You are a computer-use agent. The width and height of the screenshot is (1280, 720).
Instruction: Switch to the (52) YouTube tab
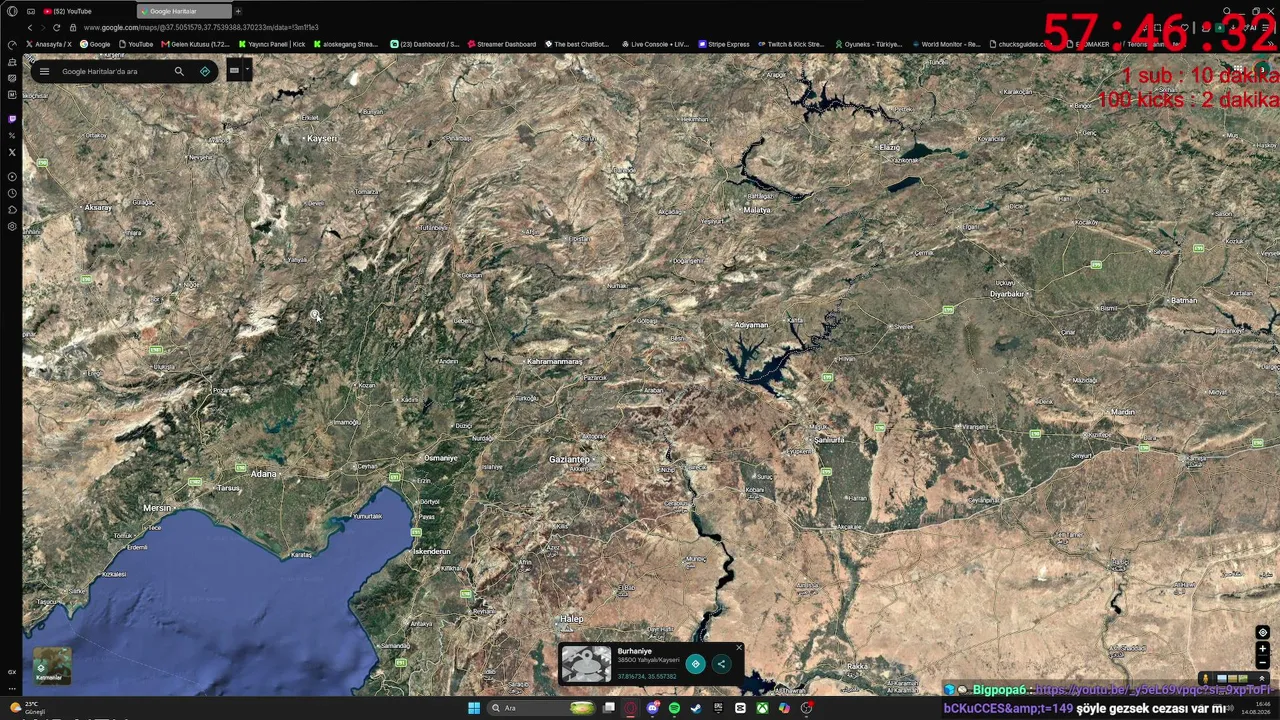pos(80,11)
